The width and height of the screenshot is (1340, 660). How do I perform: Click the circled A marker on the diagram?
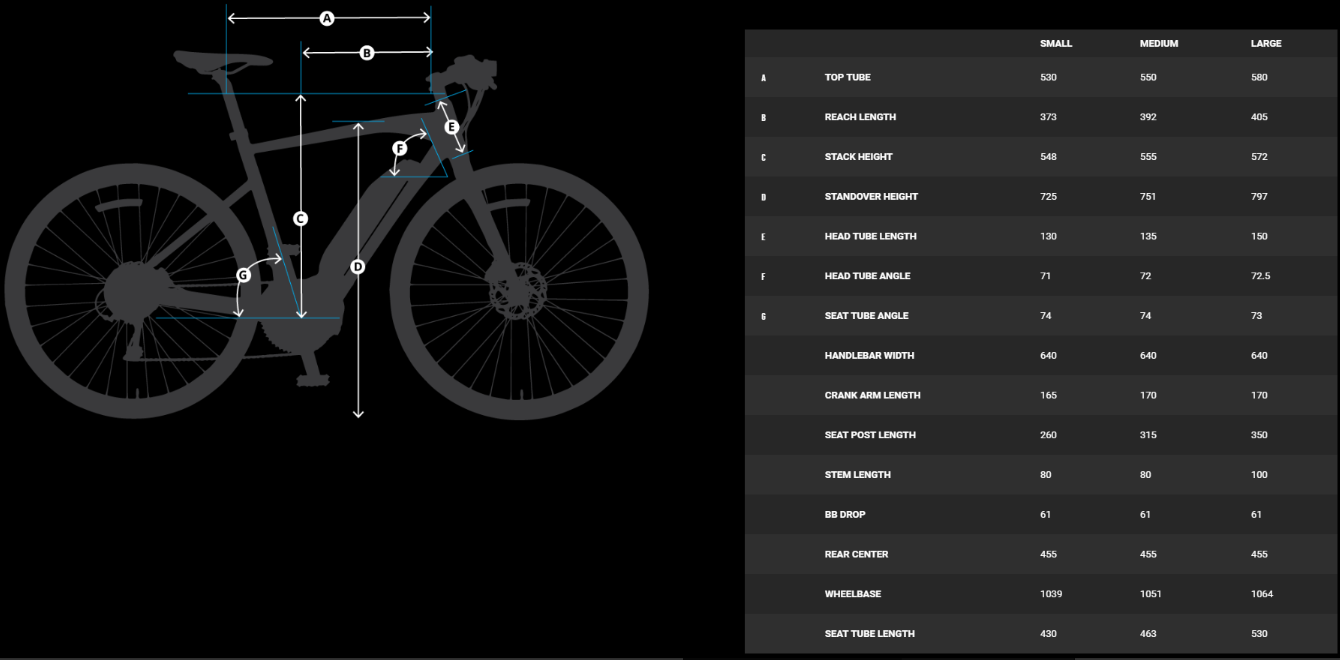[326, 18]
